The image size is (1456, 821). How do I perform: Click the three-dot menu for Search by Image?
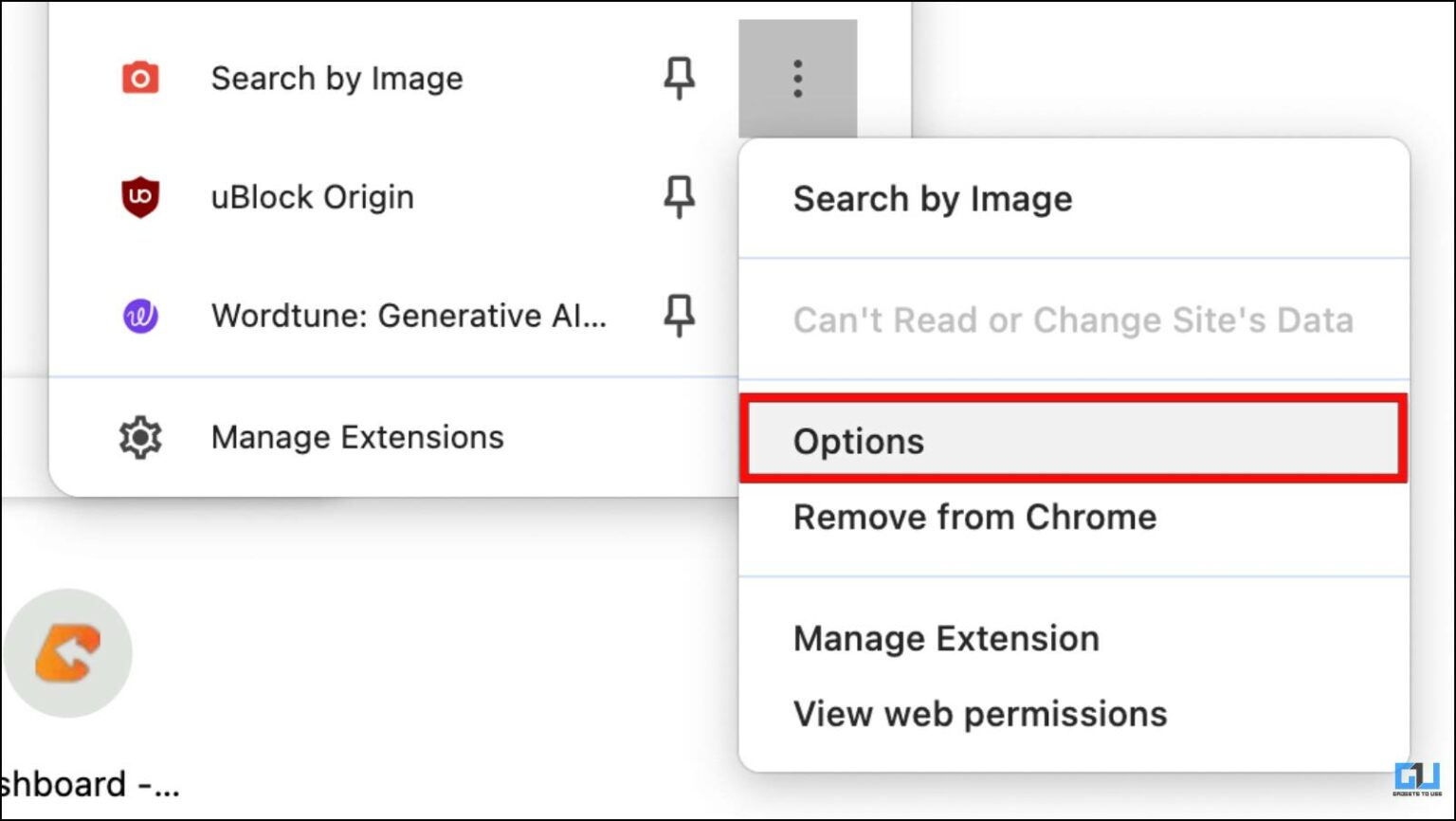[x=798, y=79]
